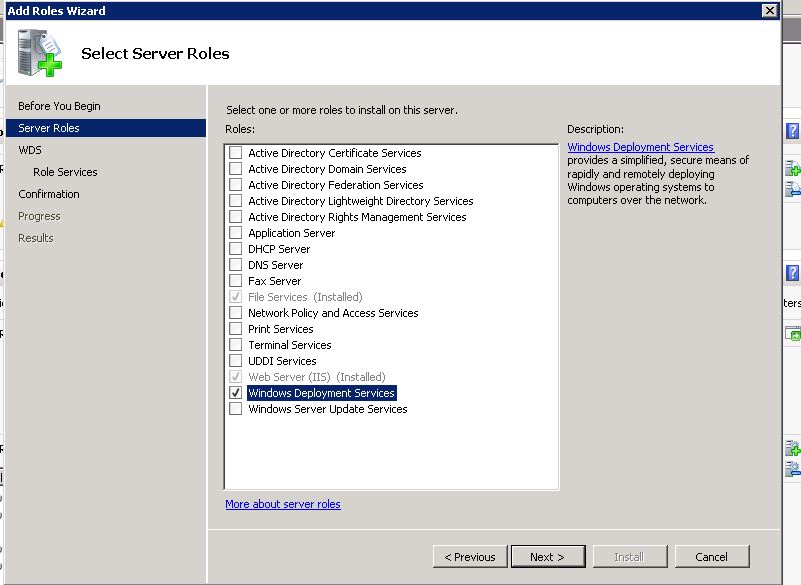Viewport: 801px width, 585px height.
Task: Open the help icon above the 'ters' text in the background window
Action: pos(792,273)
